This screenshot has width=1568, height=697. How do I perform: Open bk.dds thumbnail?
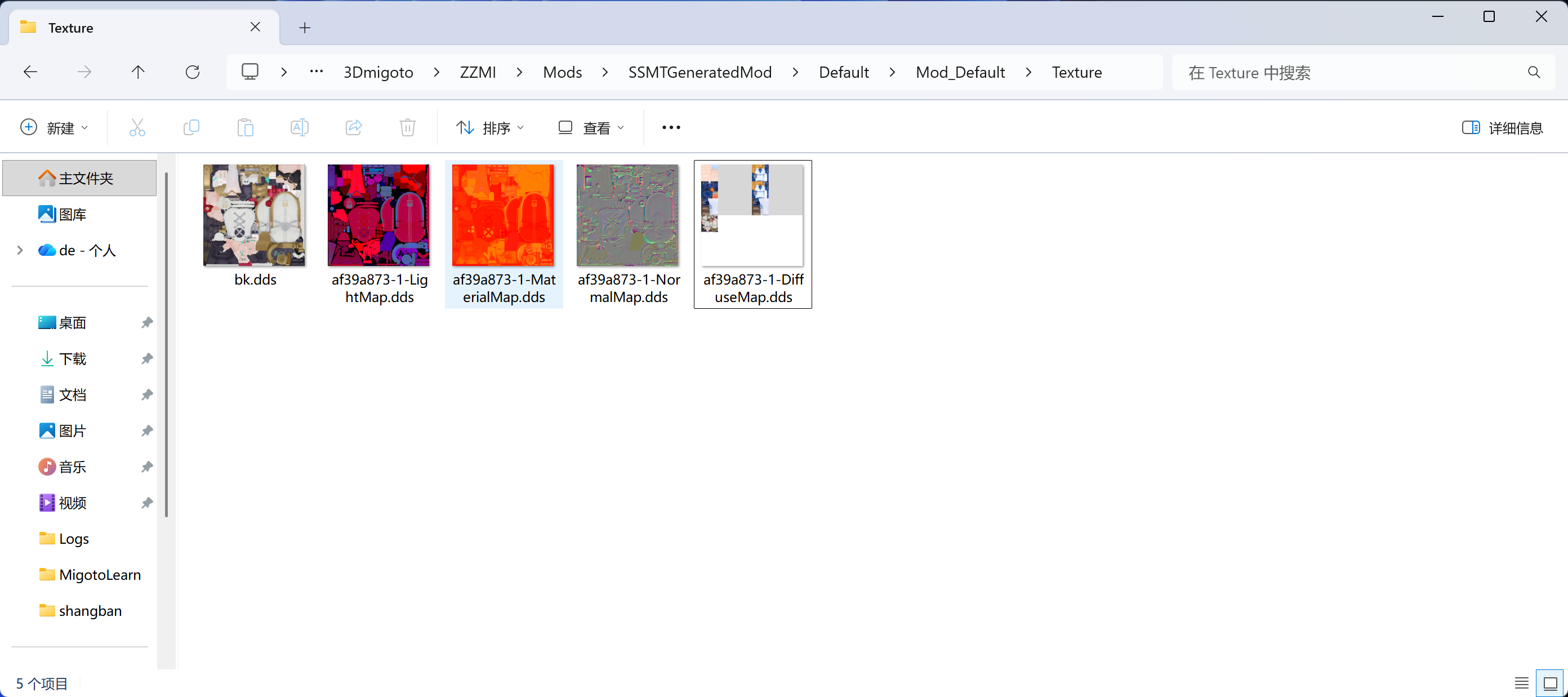coord(254,214)
